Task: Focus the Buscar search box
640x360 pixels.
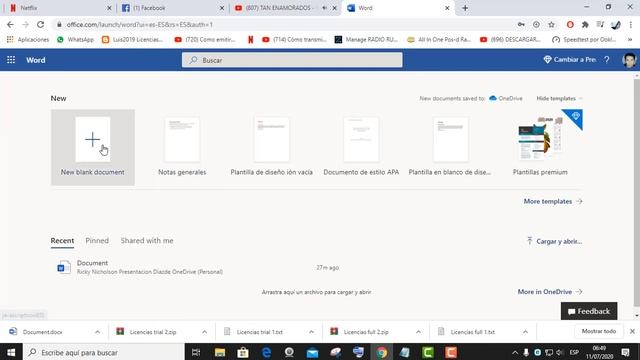Action: (292, 60)
